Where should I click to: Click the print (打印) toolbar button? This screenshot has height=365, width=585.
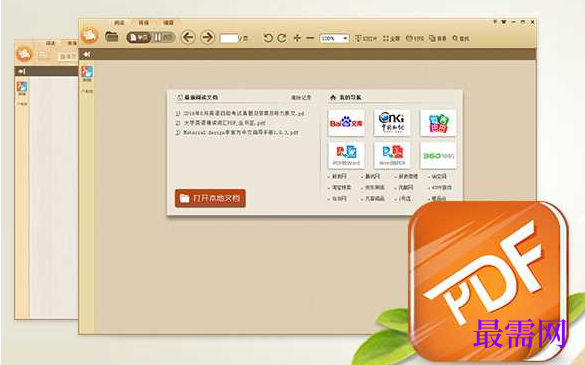415,38
